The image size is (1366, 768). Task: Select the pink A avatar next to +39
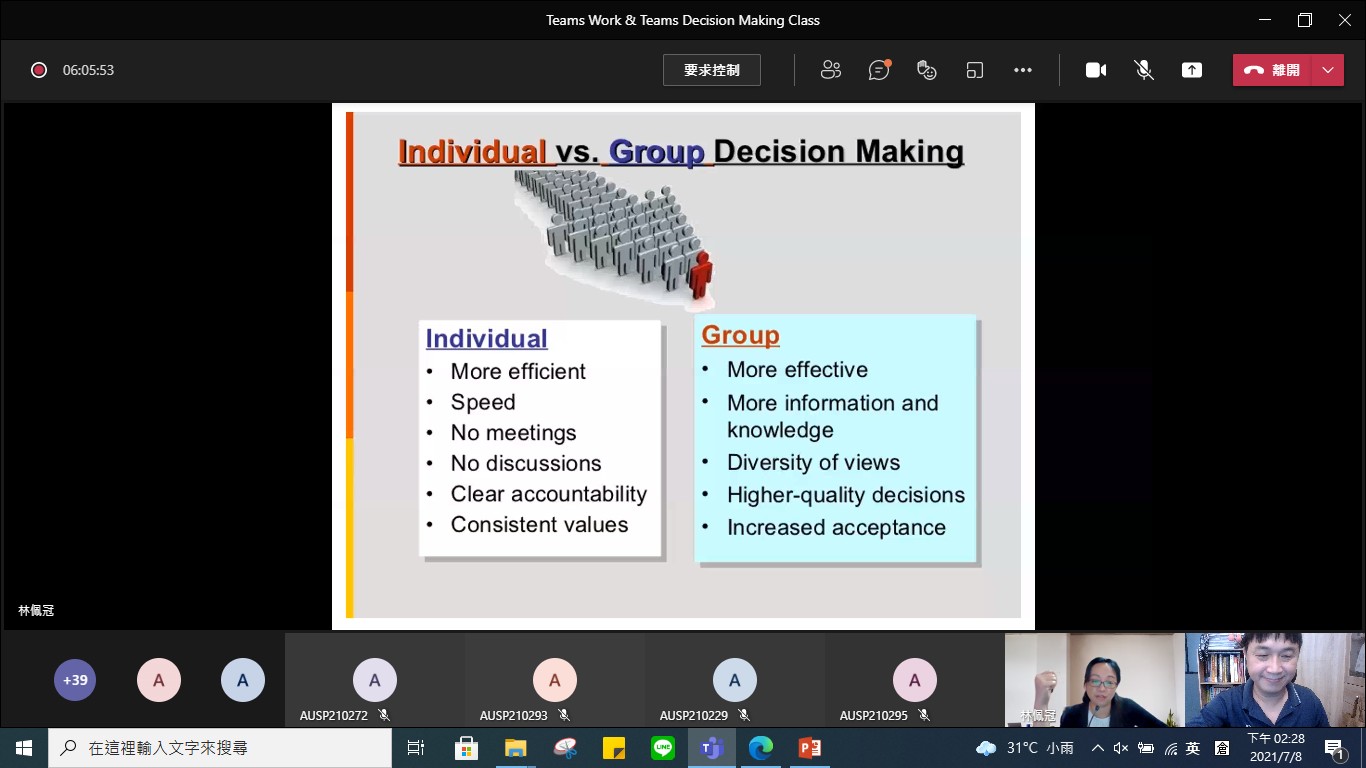tap(159, 680)
